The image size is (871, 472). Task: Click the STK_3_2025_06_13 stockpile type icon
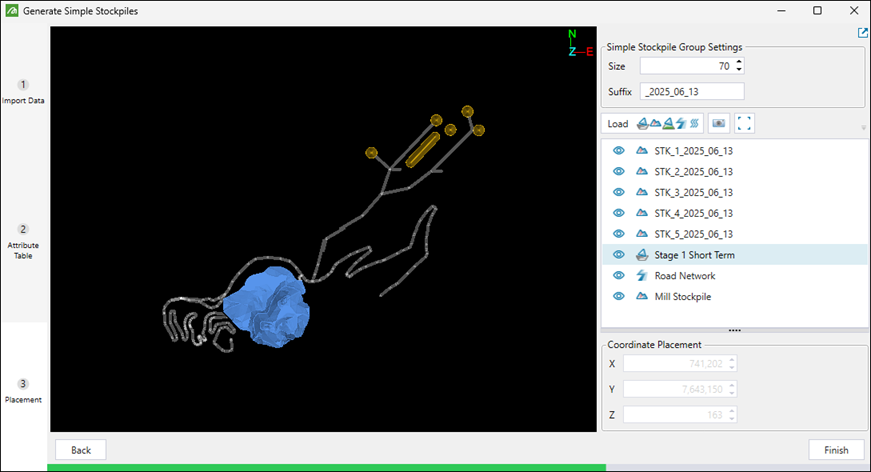(642, 192)
